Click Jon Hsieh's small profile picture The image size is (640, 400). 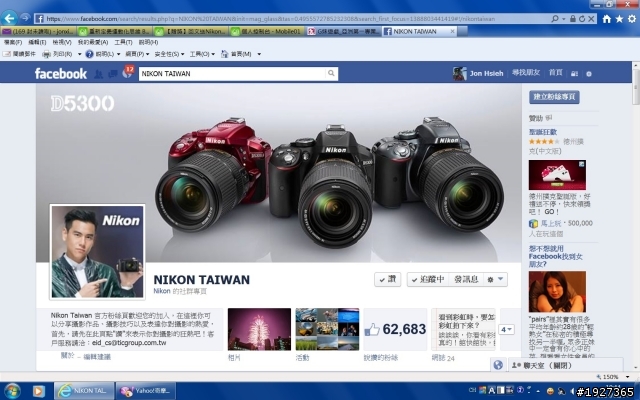coord(459,73)
